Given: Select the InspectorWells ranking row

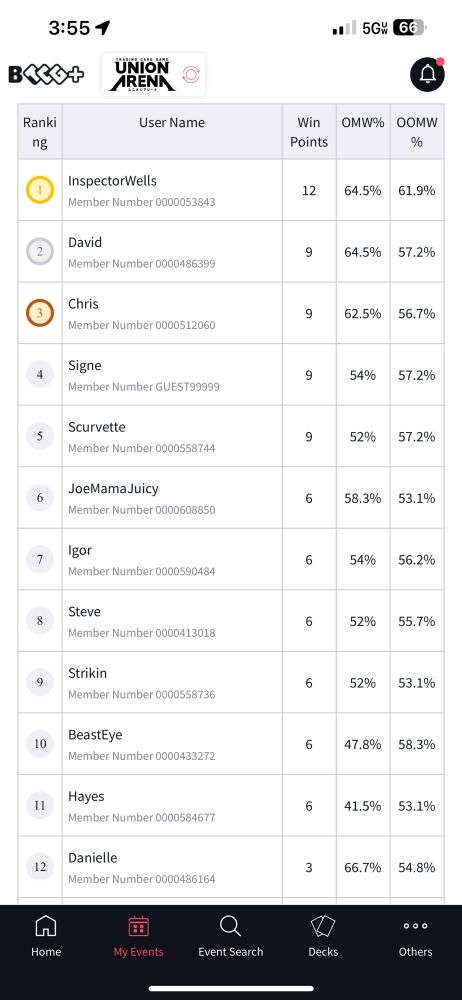Looking at the screenshot, I should tap(231, 190).
